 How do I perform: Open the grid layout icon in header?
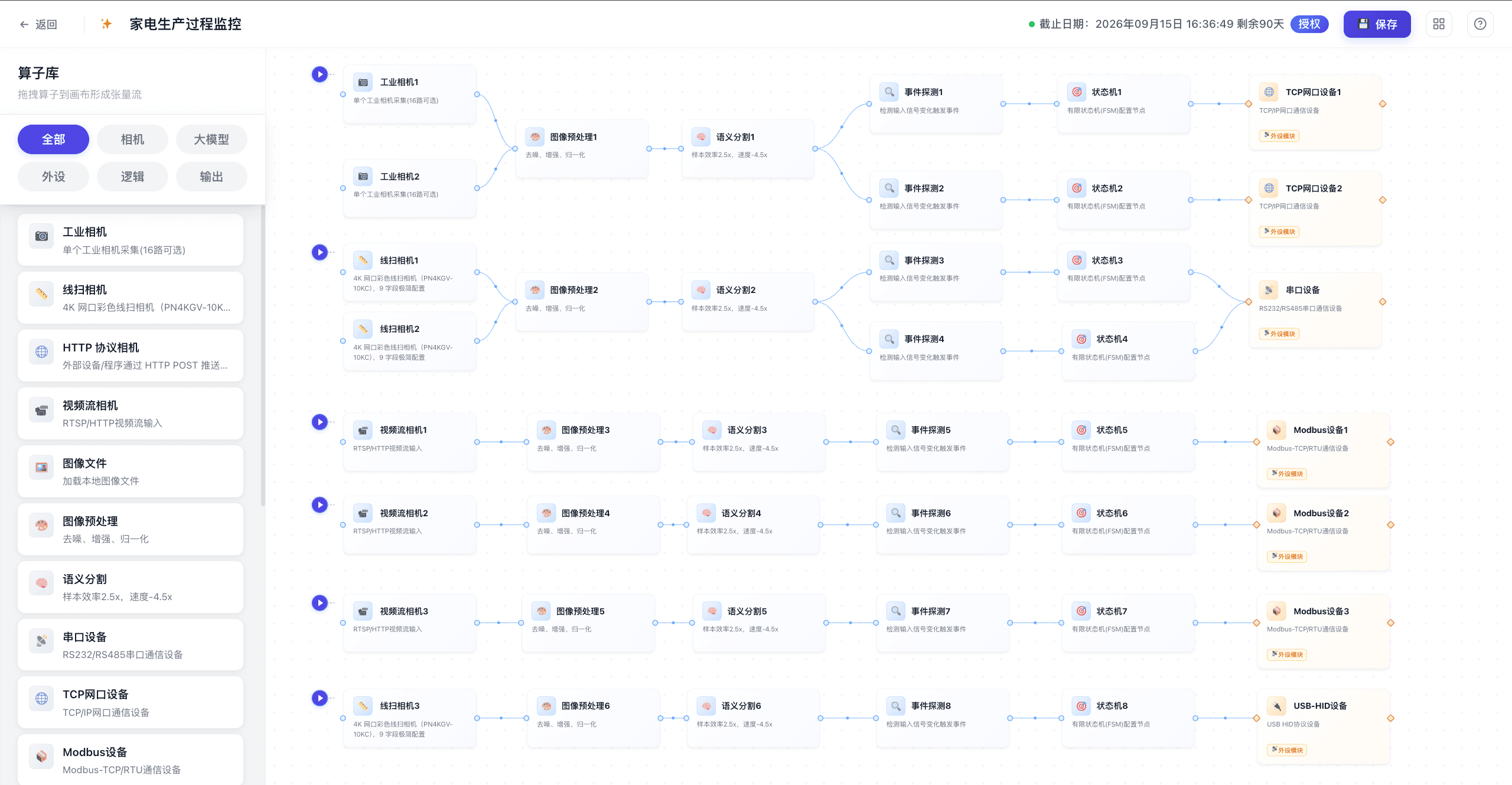coord(1439,24)
